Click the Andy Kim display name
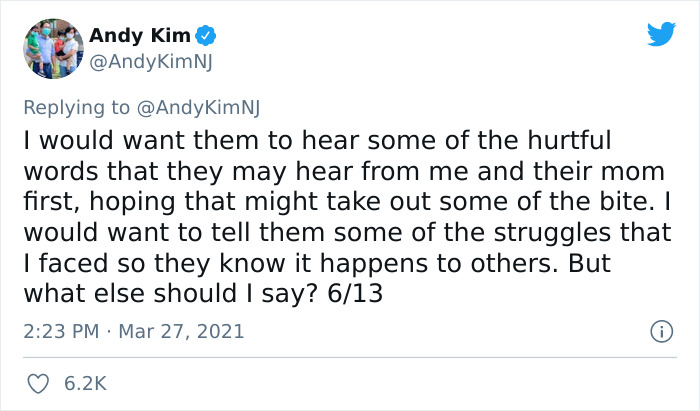Screen dimensions: 700x411 pyautogui.click(x=140, y=36)
